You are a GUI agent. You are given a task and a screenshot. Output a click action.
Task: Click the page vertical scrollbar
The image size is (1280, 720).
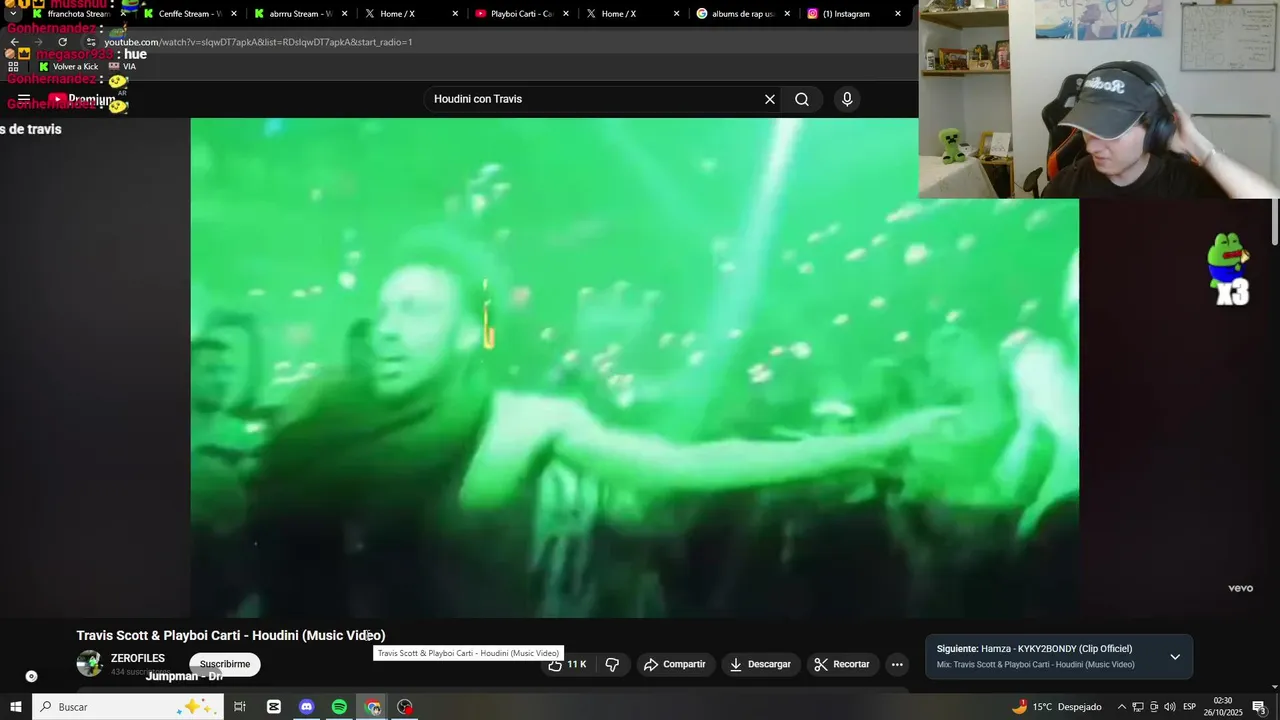1275,222
